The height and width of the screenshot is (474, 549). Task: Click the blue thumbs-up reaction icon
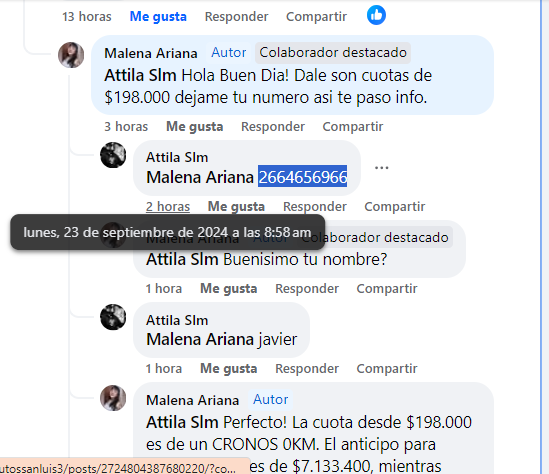pyautogui.click(x=376, y=15)
